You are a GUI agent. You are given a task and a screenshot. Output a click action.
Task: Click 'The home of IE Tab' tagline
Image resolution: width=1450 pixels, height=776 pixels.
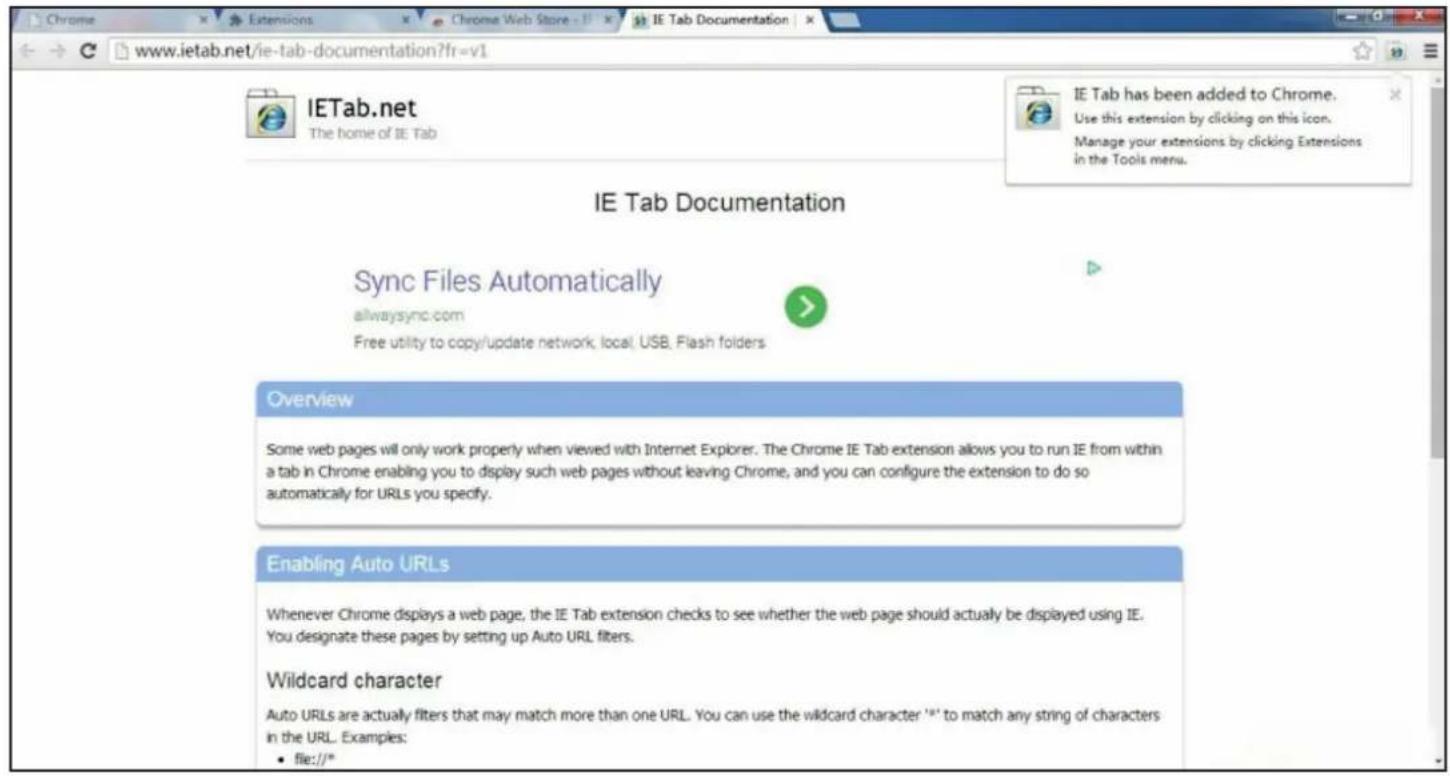[x=372, y=135]
